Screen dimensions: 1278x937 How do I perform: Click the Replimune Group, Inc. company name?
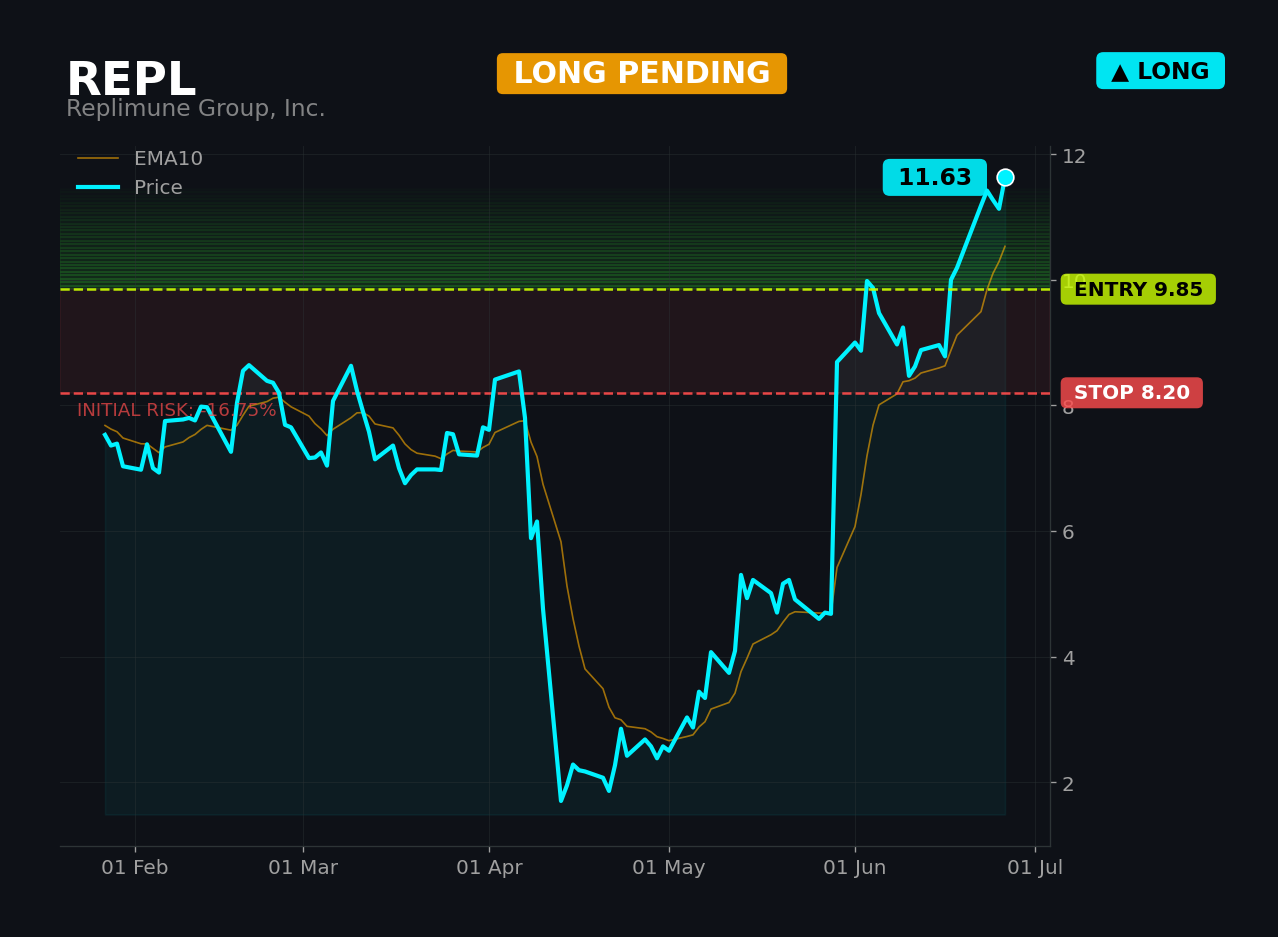click(196, 109)
